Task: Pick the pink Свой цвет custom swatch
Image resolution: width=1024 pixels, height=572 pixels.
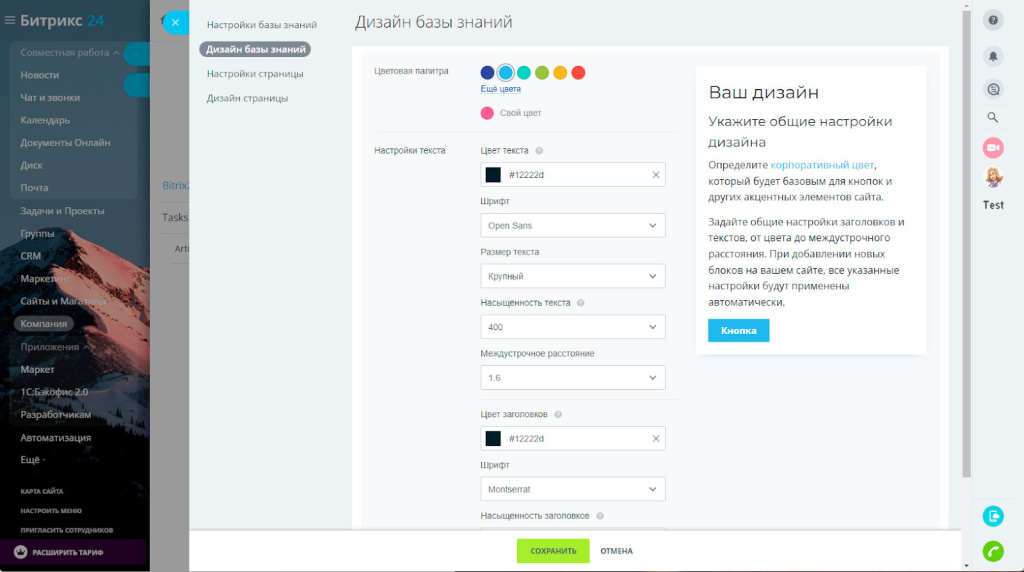Action: (487, 113)
